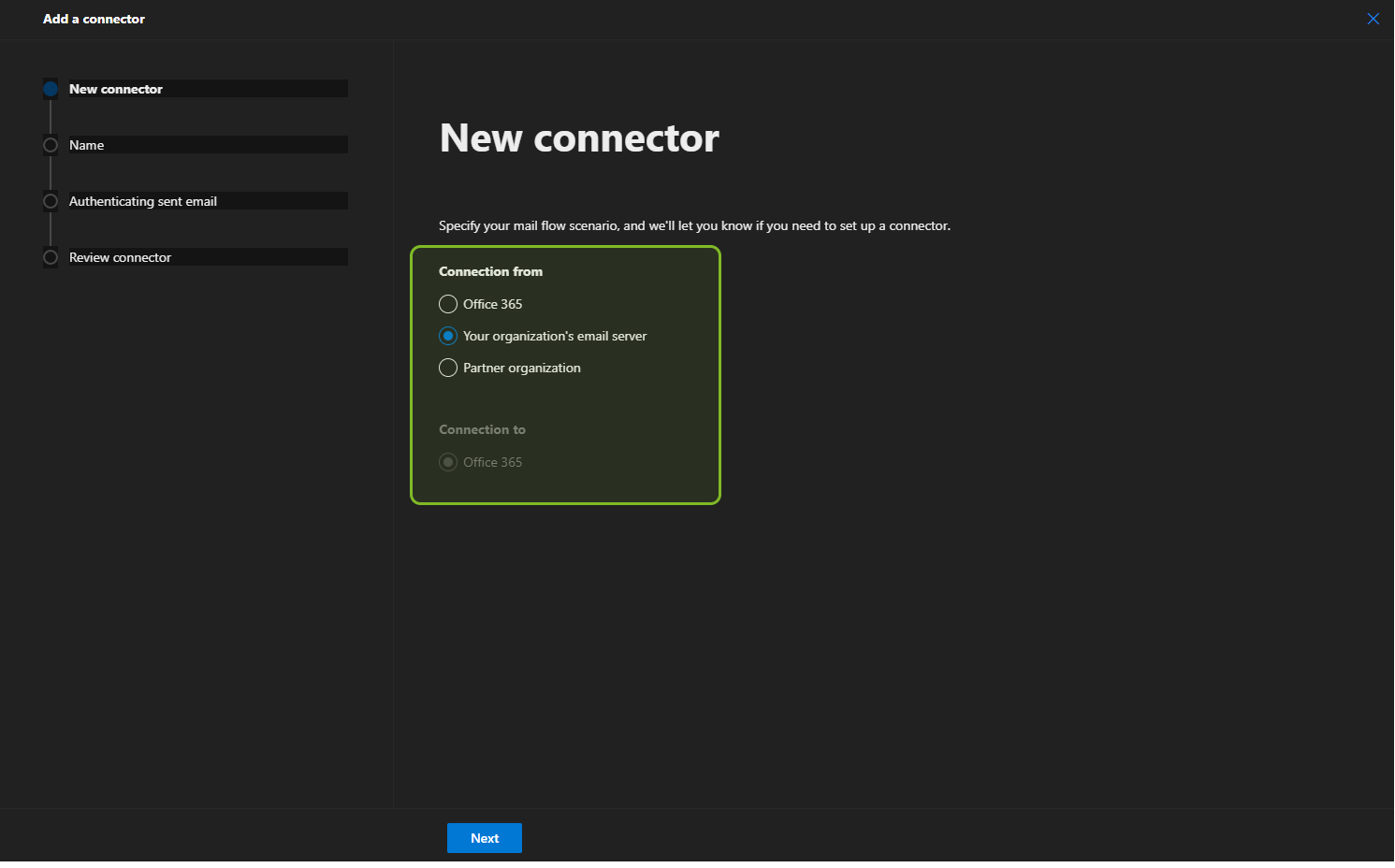Choose Partner organization radio button

[448, 368]
